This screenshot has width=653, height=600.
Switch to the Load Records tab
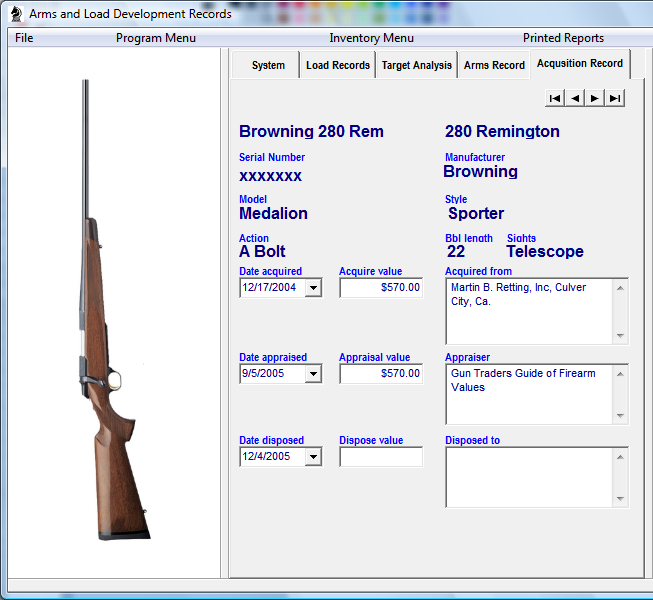(x=338, y=65)
